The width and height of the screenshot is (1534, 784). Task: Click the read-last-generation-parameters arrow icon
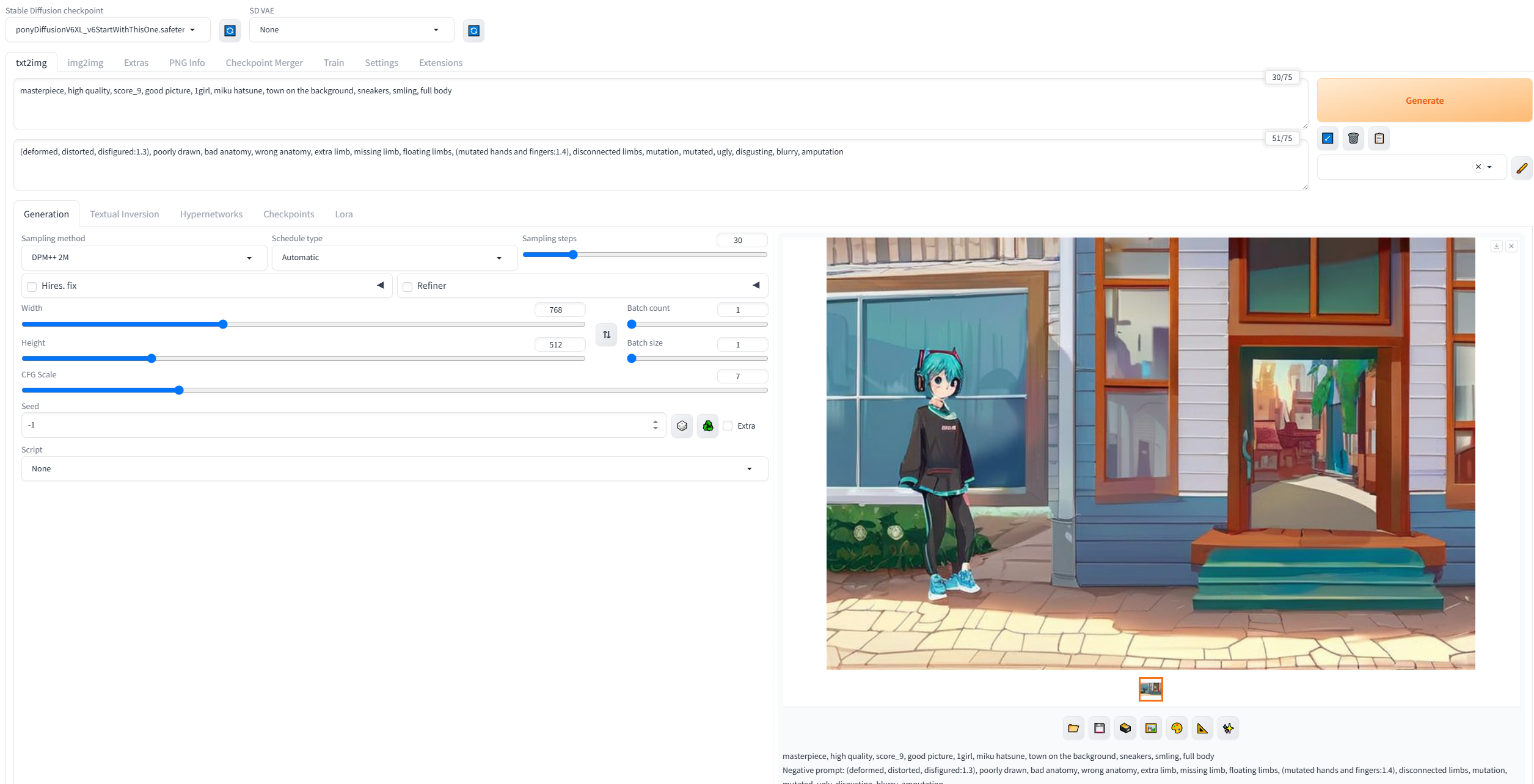click(1328, 138)
